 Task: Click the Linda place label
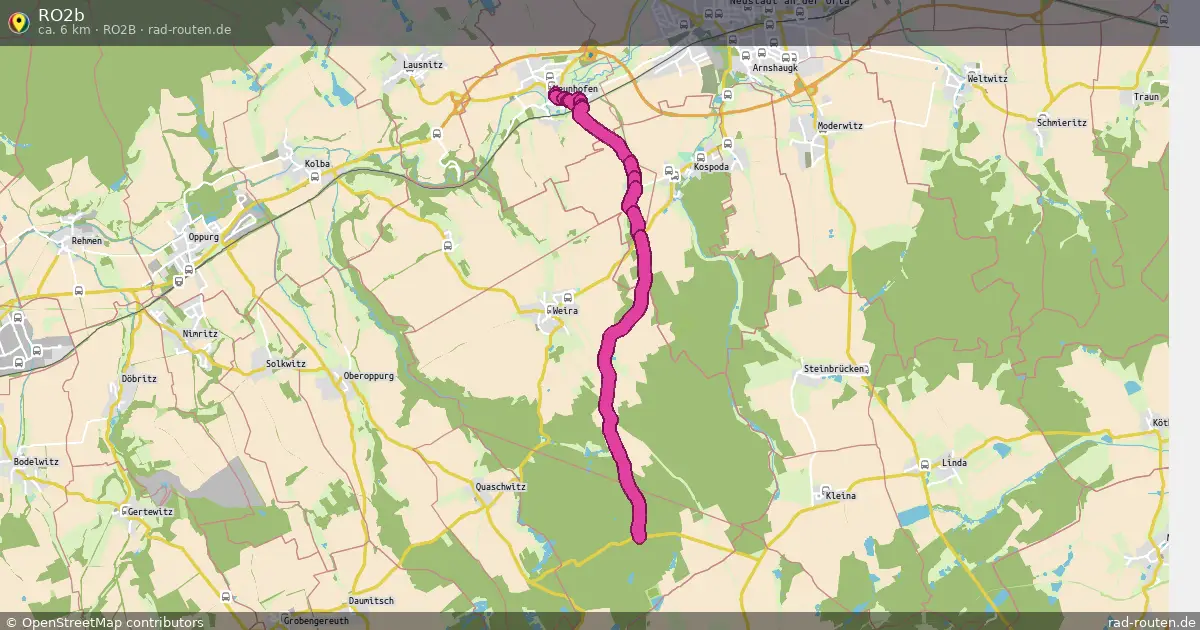pyautogui.click(x=956, y=463)
